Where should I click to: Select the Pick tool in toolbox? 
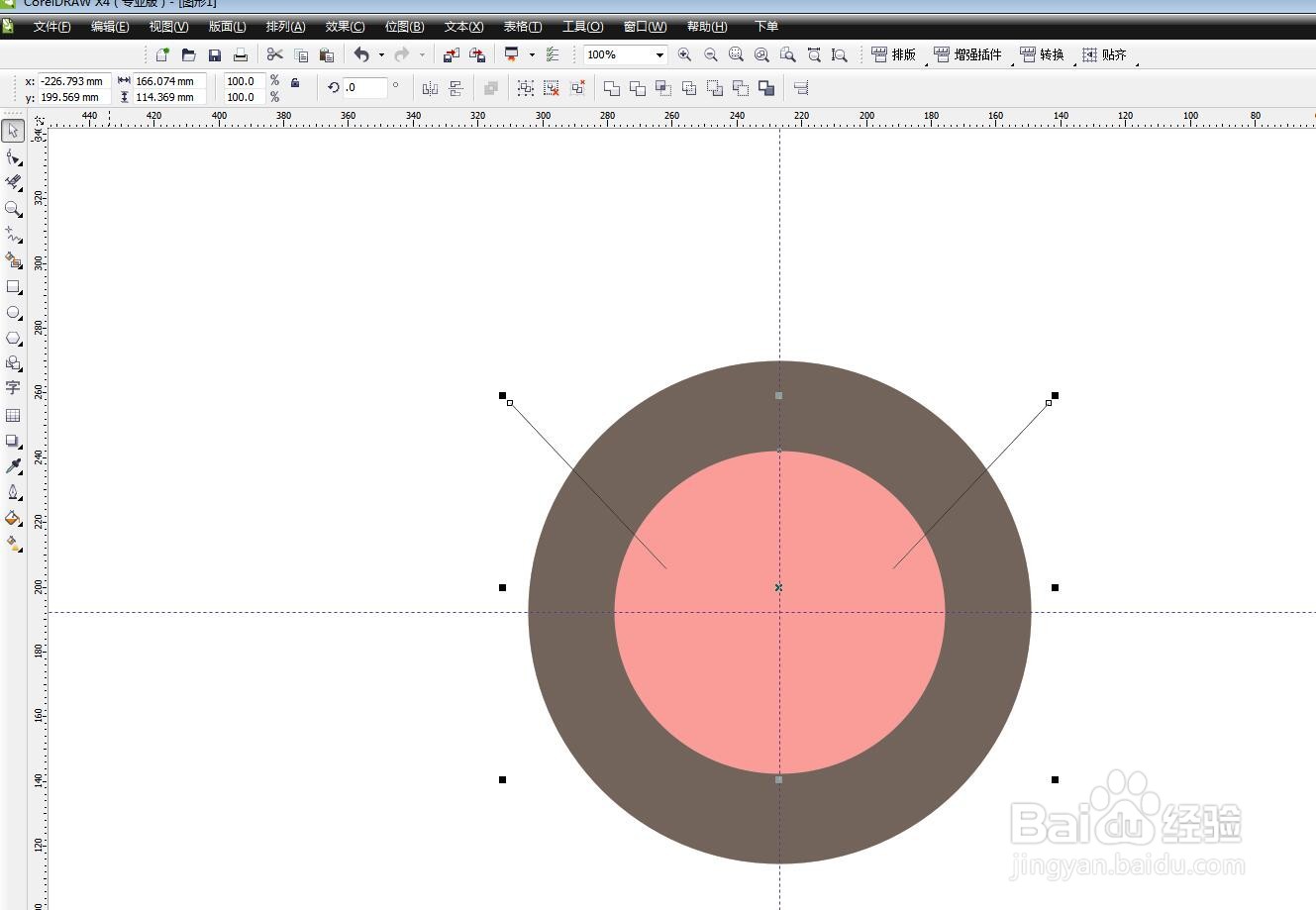point(13,131)
